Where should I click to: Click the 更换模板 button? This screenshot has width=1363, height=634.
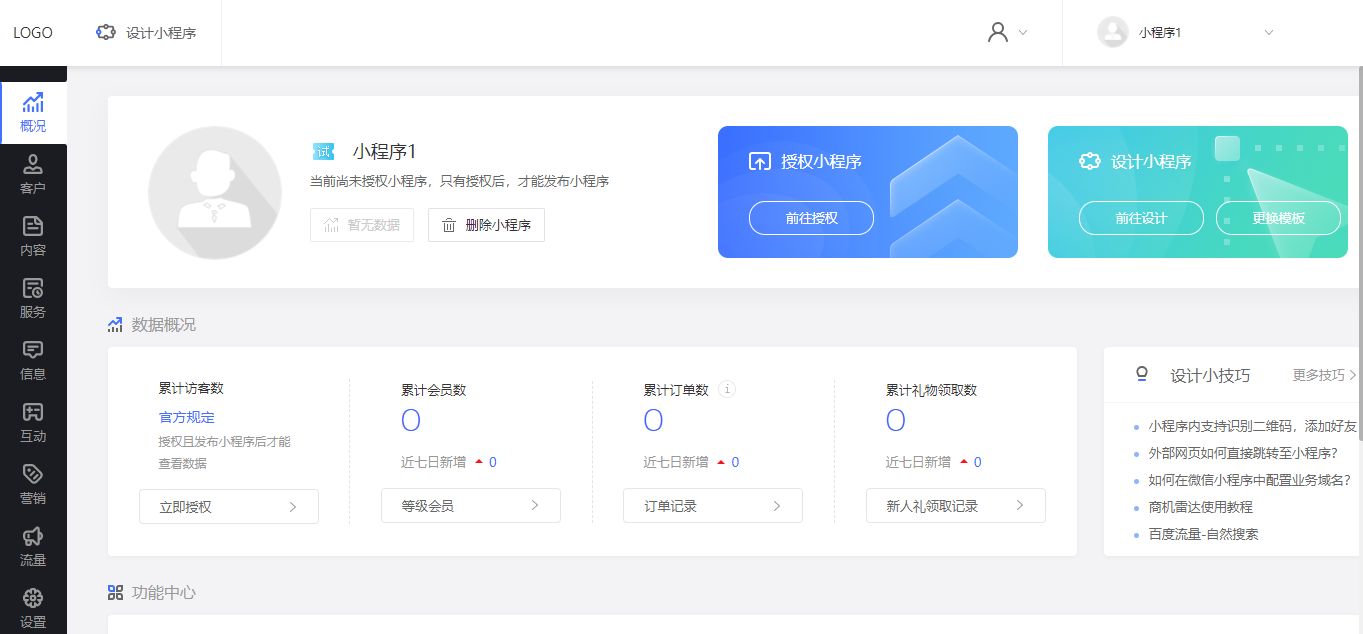tap(1278, 218)
